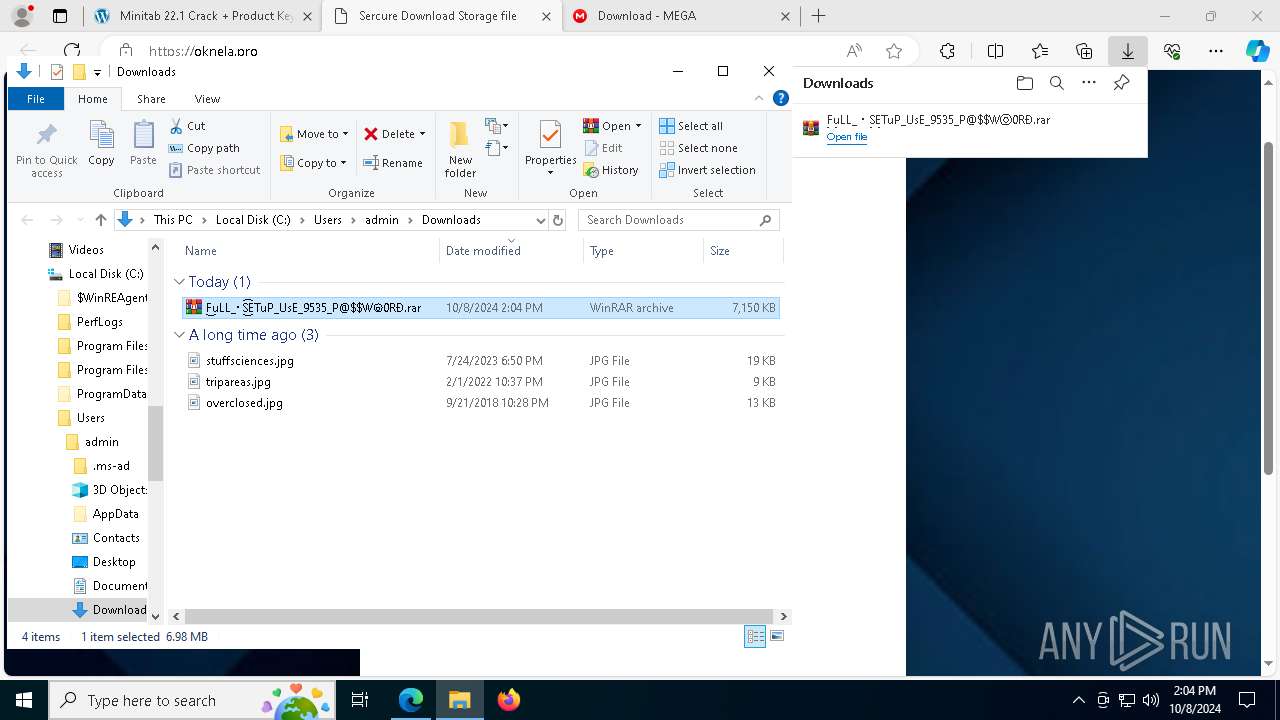This screenshot has height=720, width=1280.
Task: Select Local Disk (C:) in navigation tree
Action: point(105,274)
